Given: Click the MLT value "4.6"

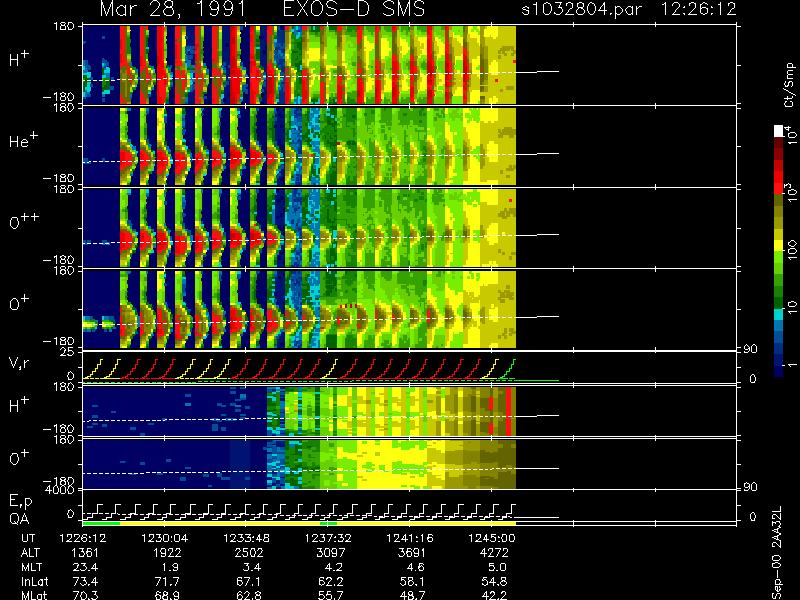Looking at the screenshot, I should tap(414, 567).
